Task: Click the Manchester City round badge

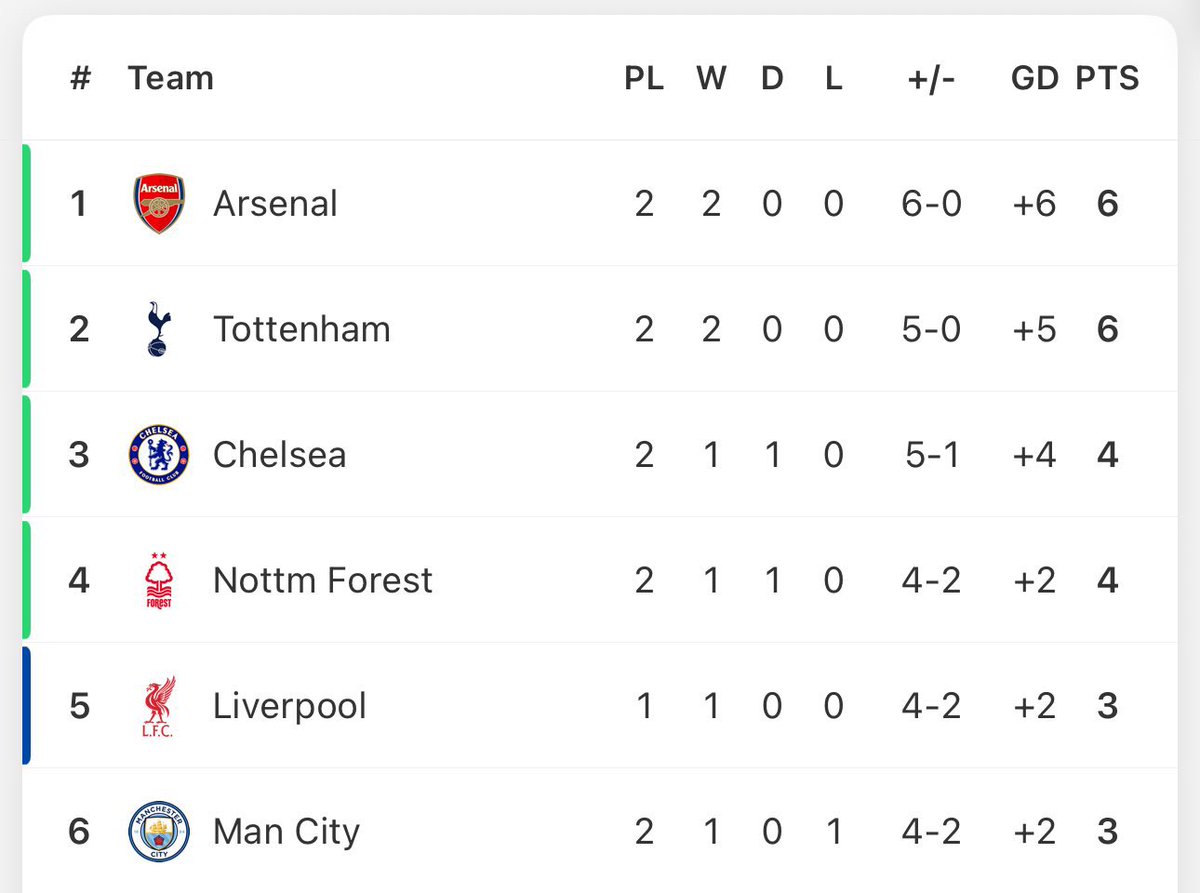Action: tap(159, 831)
